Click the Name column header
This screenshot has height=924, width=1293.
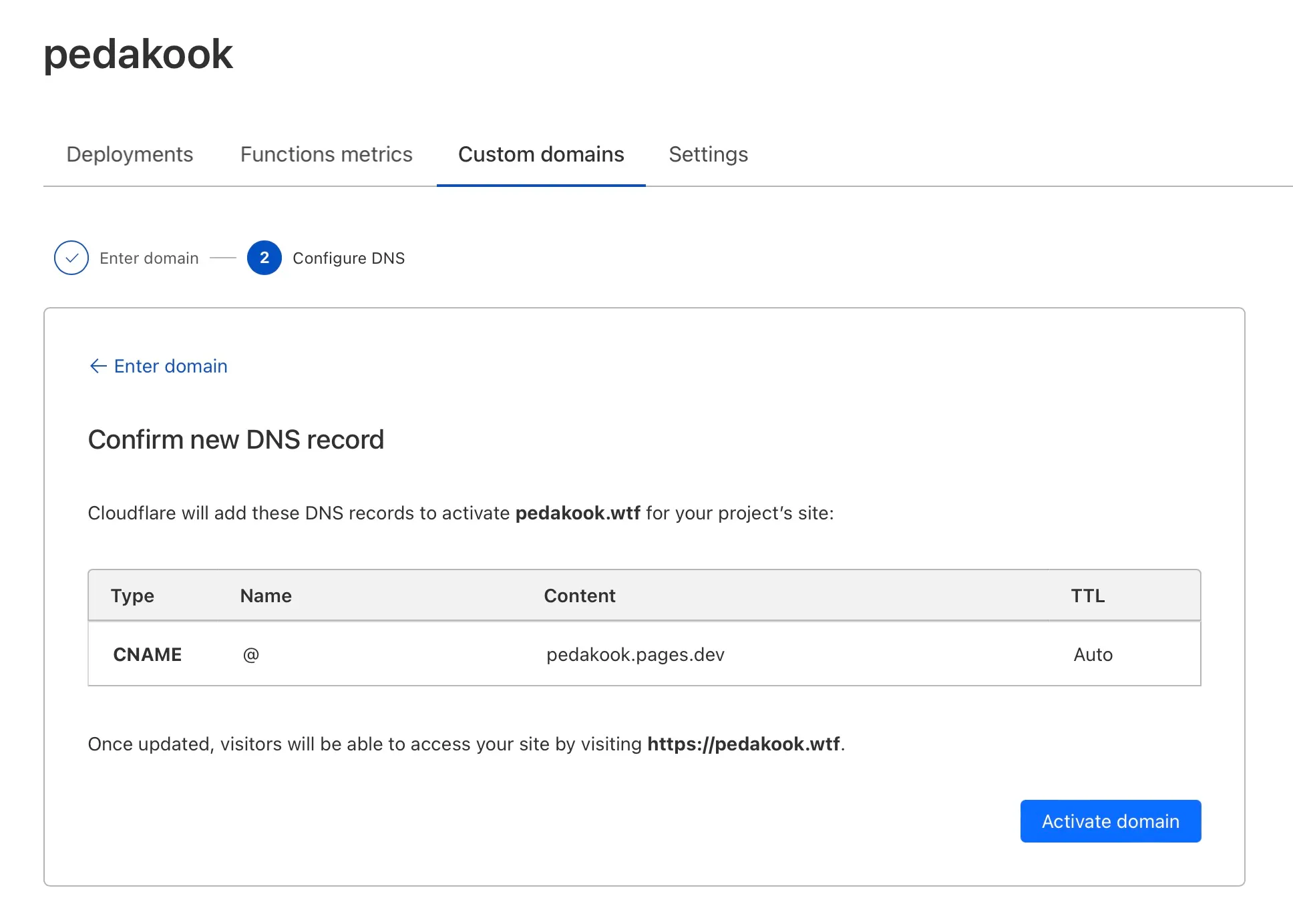[266, 596]
